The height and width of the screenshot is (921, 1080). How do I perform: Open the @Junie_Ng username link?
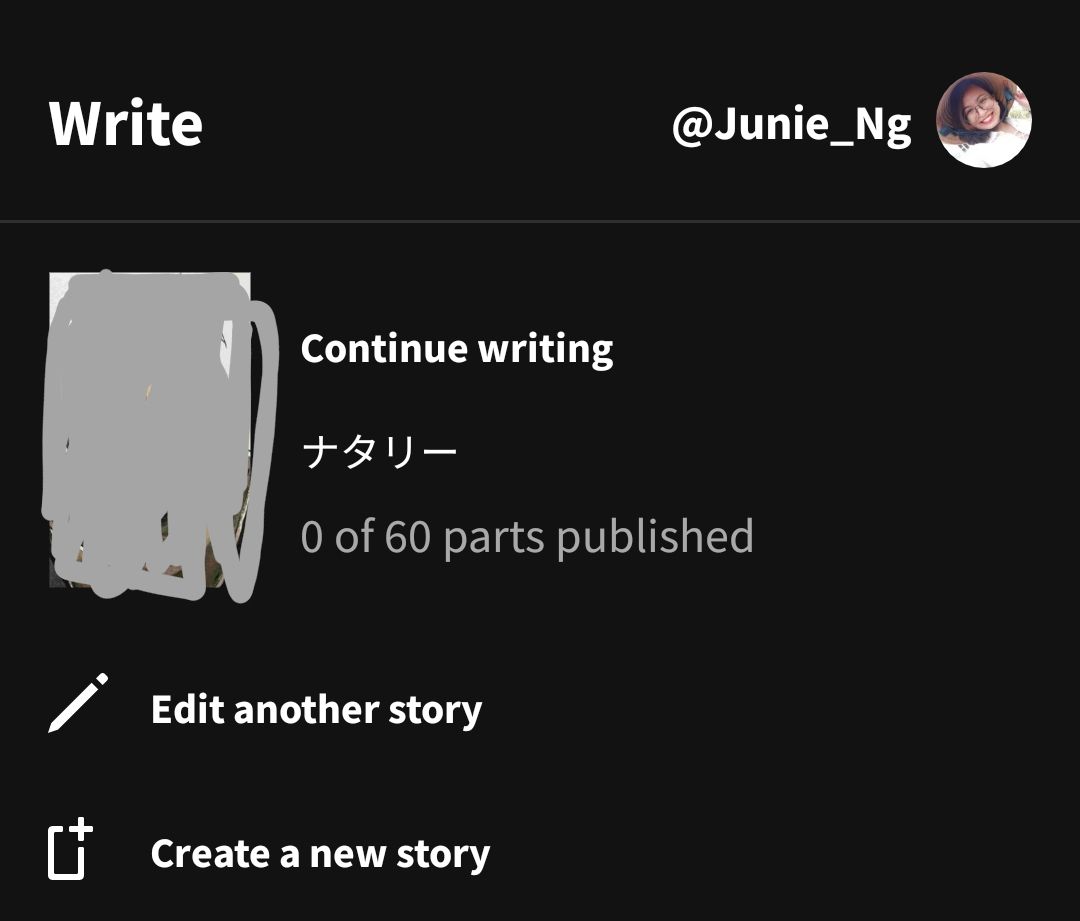coord(791,125)
